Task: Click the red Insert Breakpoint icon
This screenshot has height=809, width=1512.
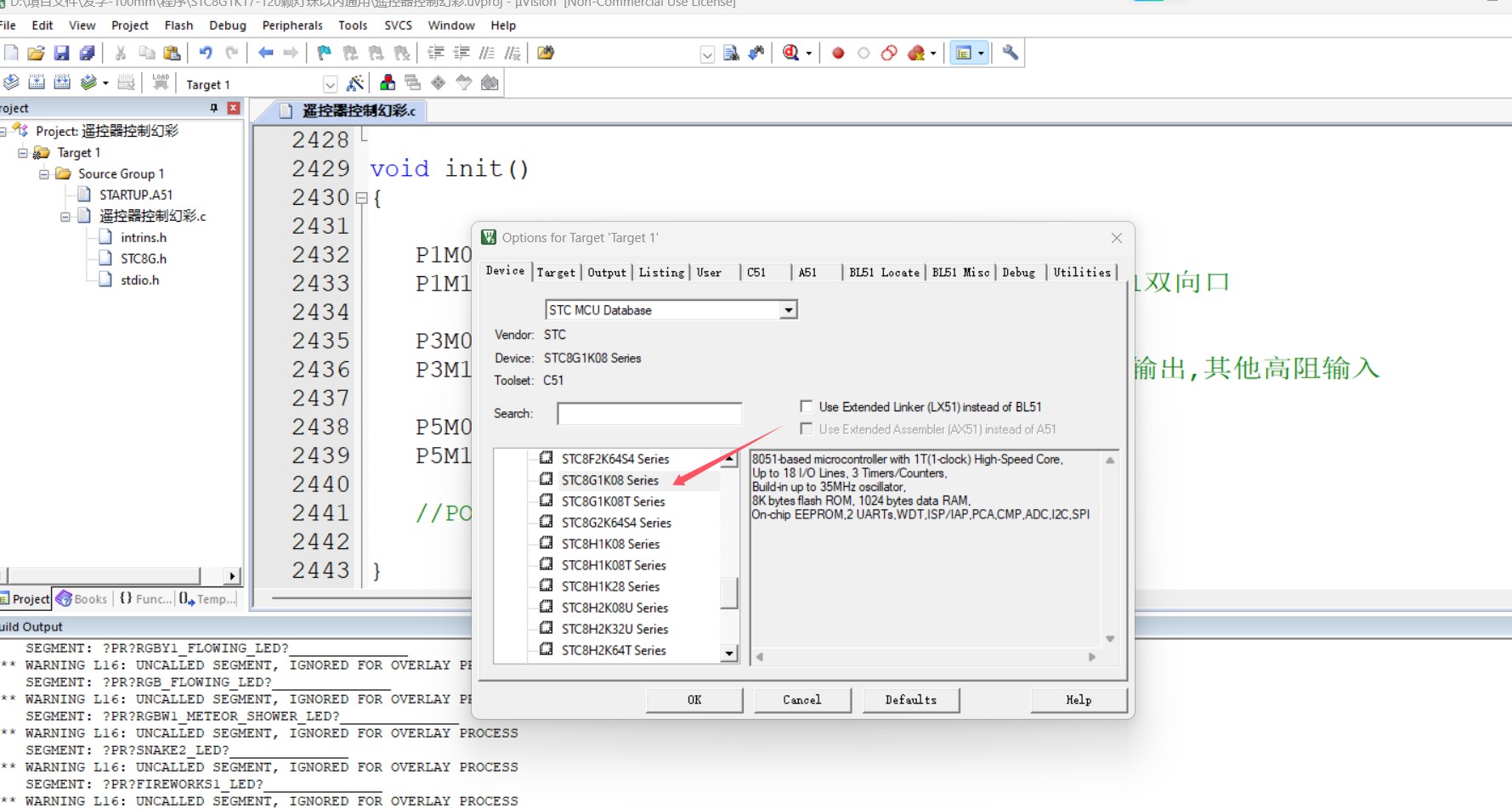Action: coord(838,54)
